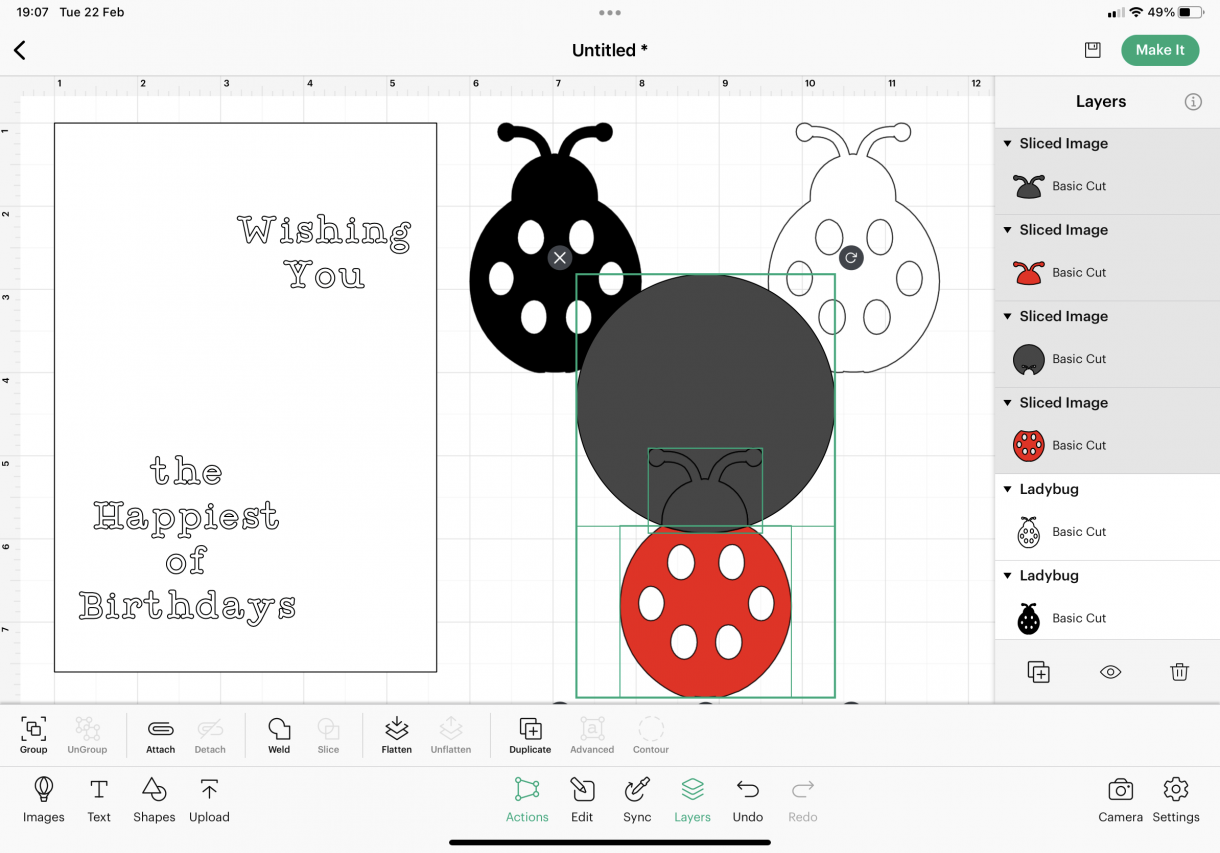Viewport: 1220px width, 853px height.
Task: Click the Redo button
Action: tap(803, 800)
